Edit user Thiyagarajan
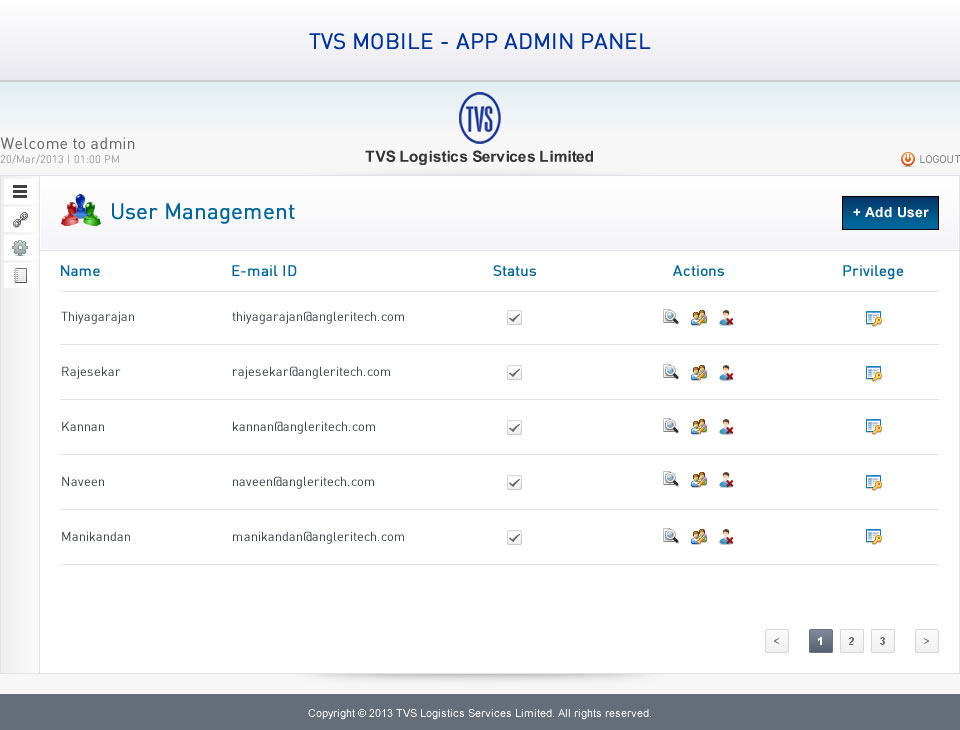Viewport: 960px width, 730px height. (x=699, y=317)
